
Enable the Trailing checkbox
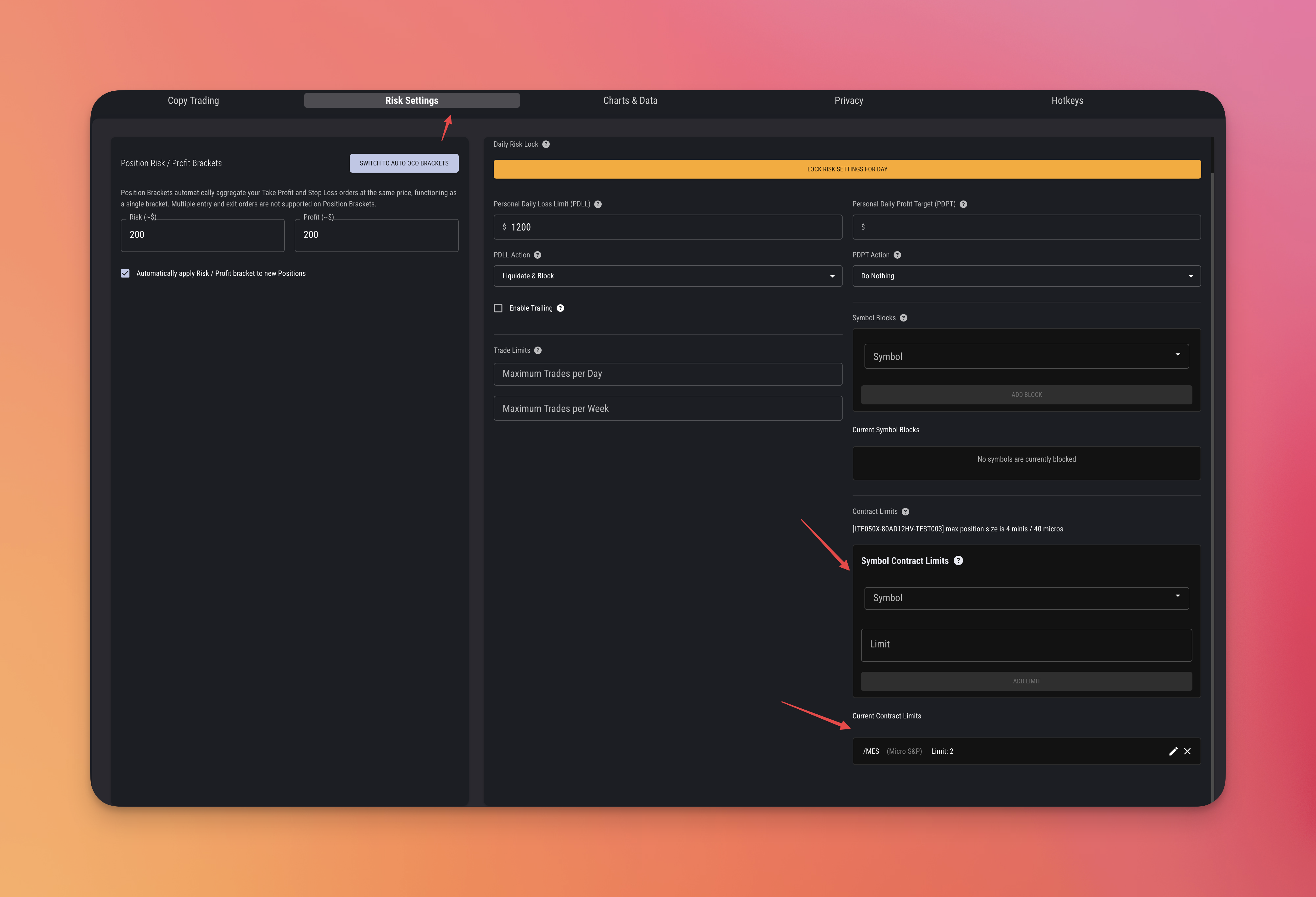click(x=498, y=308)
